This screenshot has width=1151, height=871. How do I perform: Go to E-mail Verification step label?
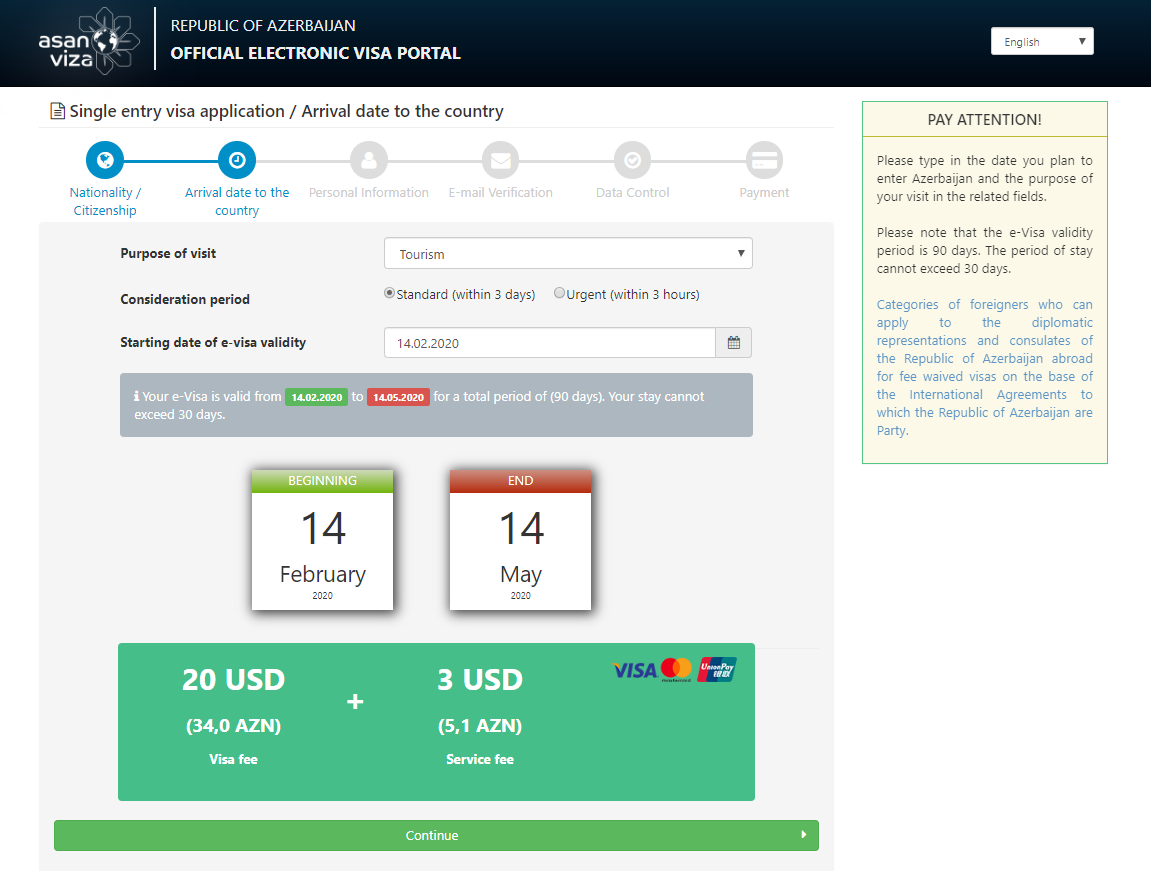pos(501,192)
